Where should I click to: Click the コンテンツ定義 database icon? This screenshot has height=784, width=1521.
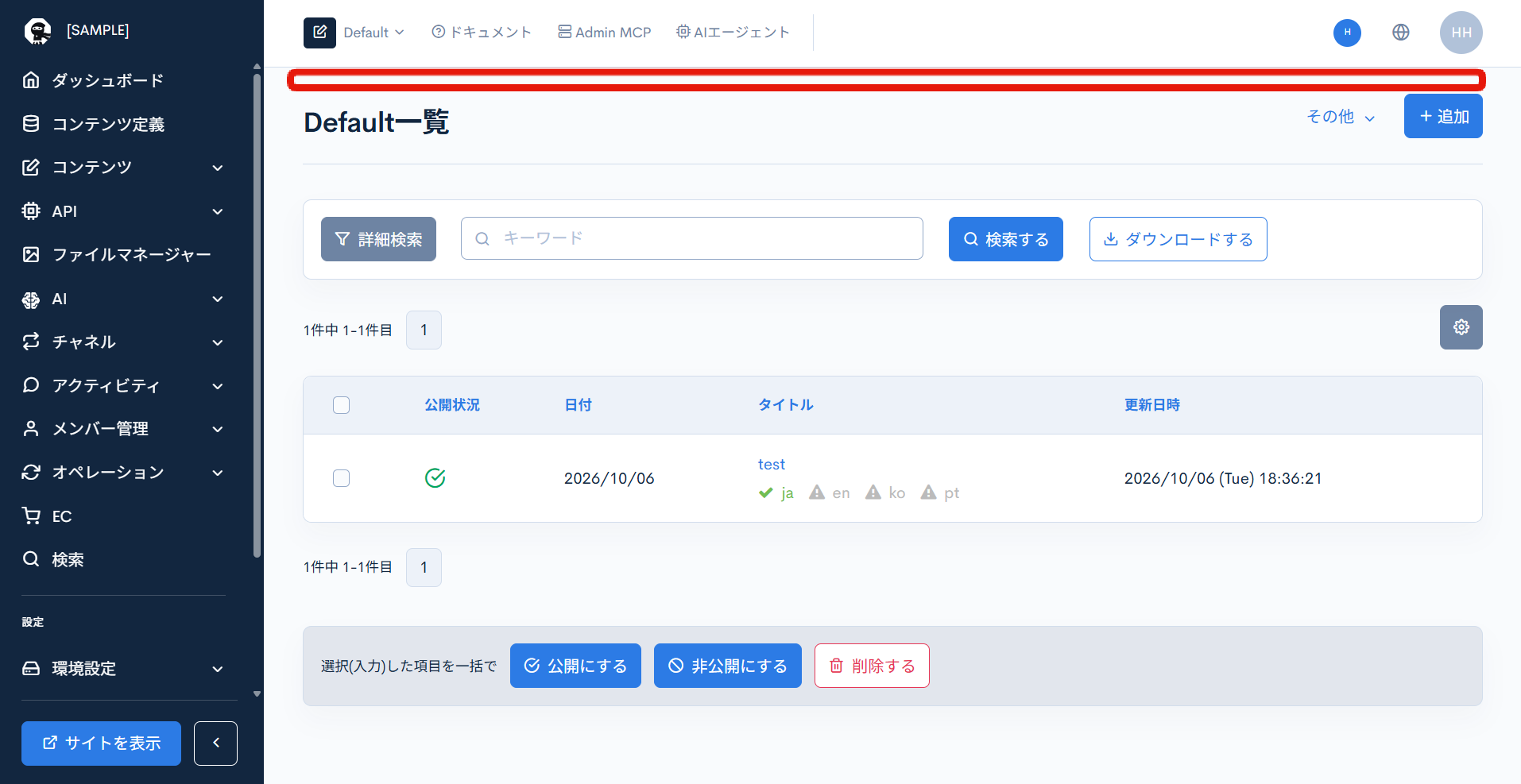[x=31, y=124]
